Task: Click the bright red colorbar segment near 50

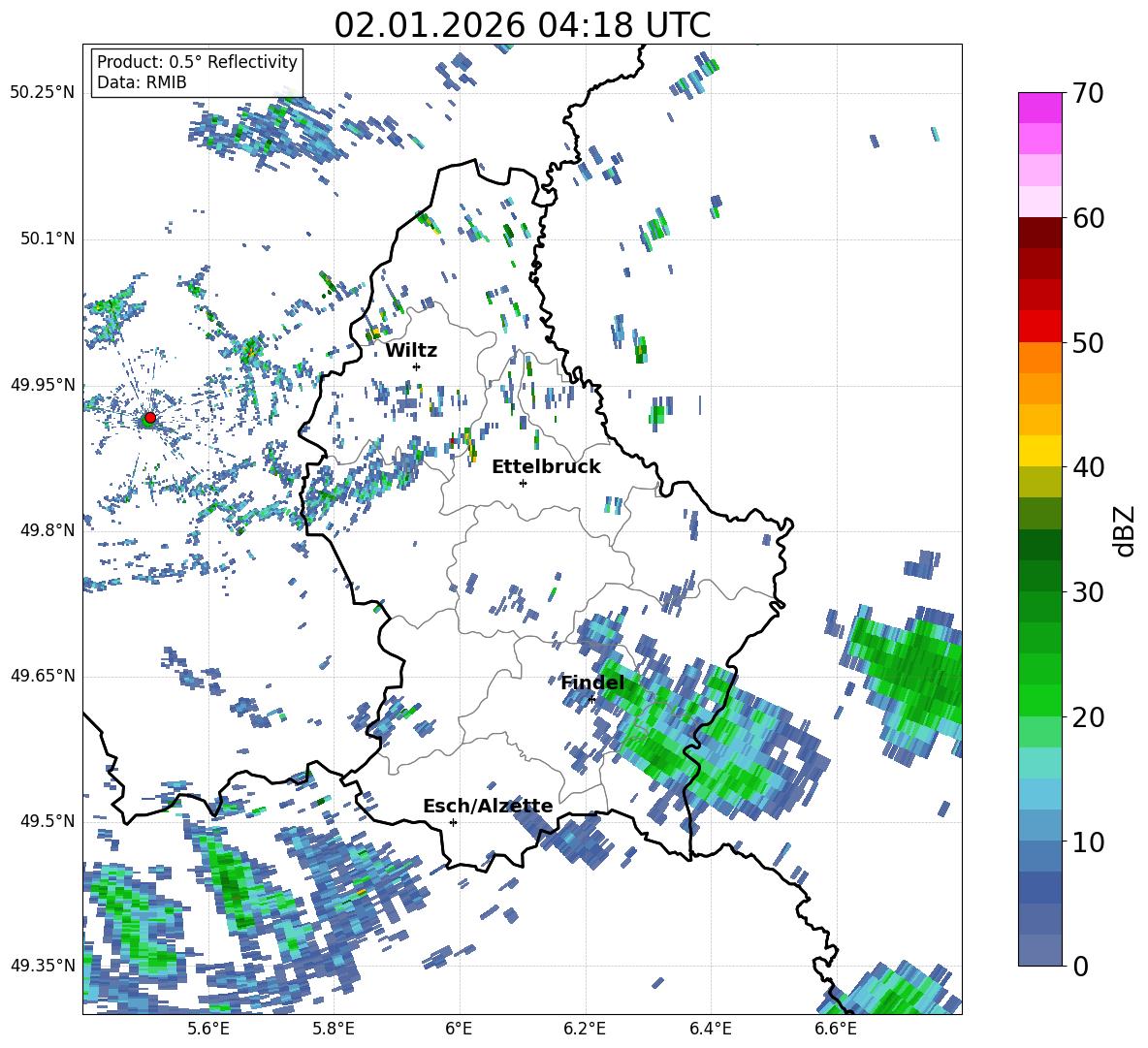Action: [x=1040, y=327]
